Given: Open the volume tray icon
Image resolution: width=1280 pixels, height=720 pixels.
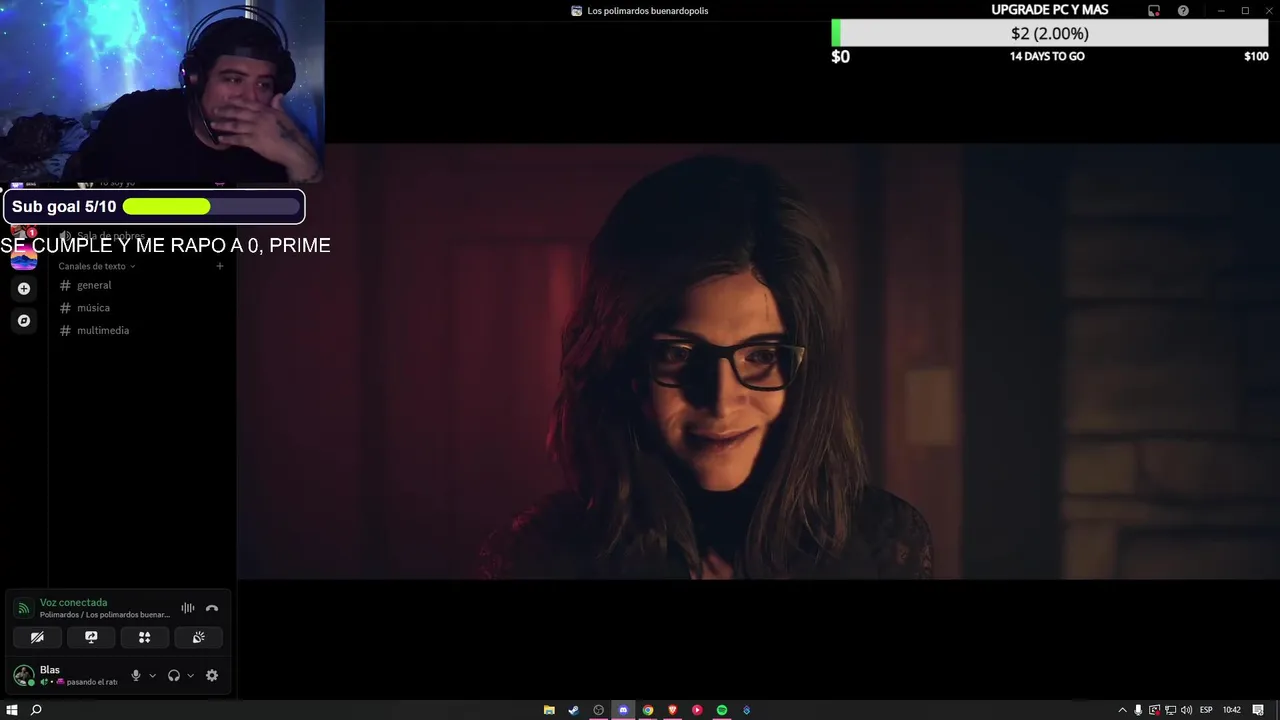Looking at the screenshot, I should (x=1187, y=710).
